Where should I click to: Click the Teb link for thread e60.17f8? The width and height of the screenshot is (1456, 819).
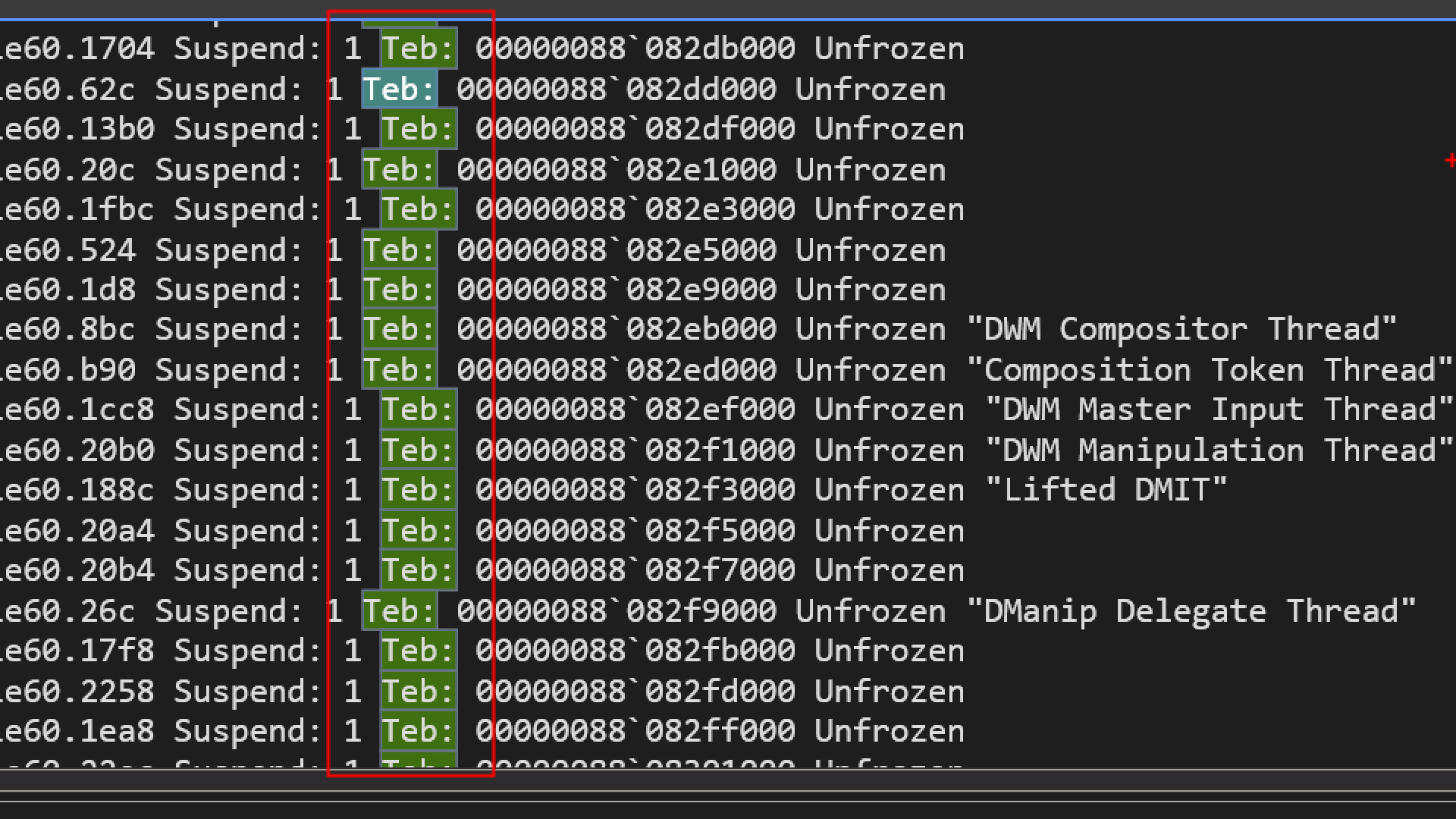418,651
